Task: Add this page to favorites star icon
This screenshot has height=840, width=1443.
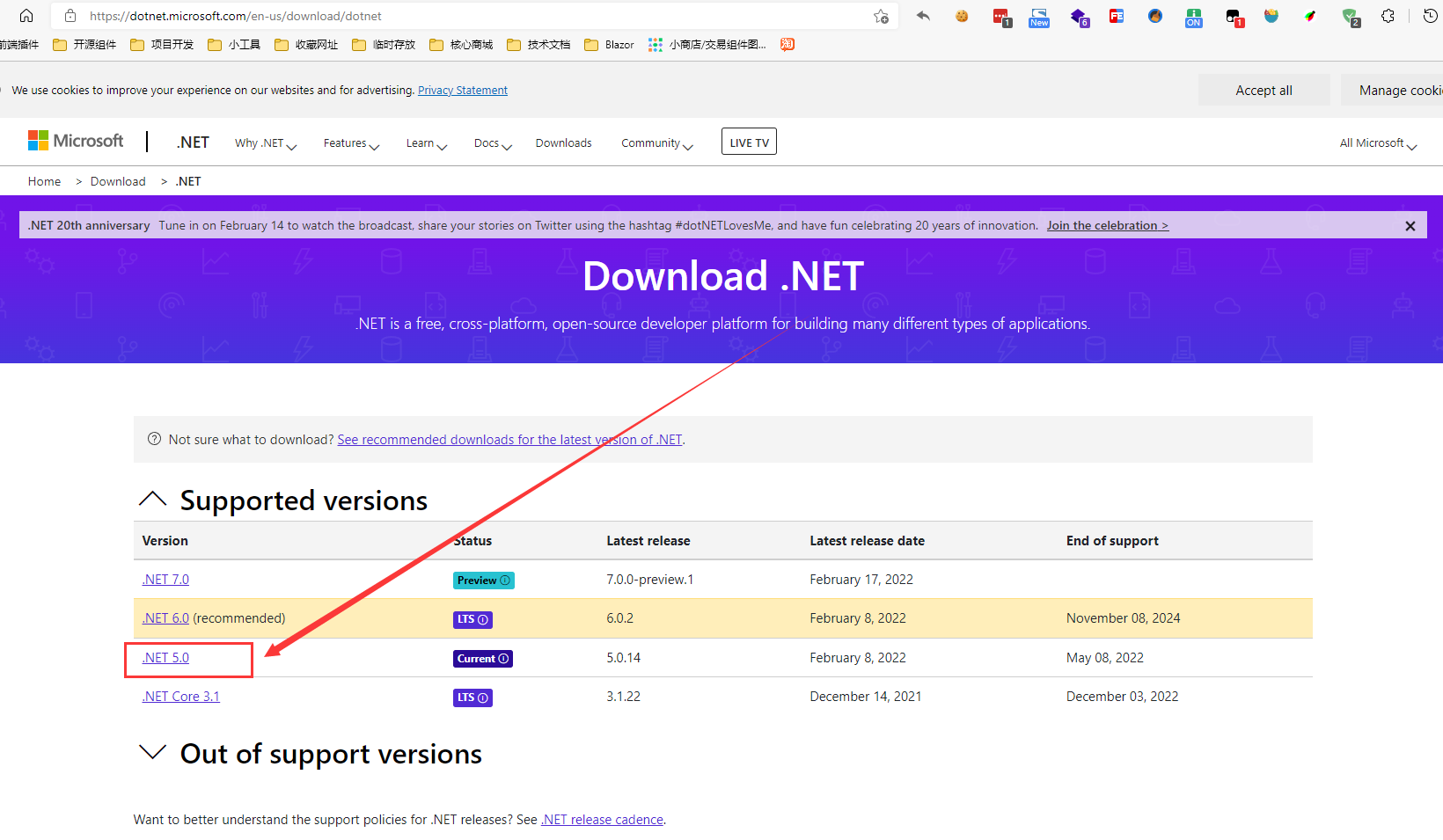Action: (x=881, y=16)
